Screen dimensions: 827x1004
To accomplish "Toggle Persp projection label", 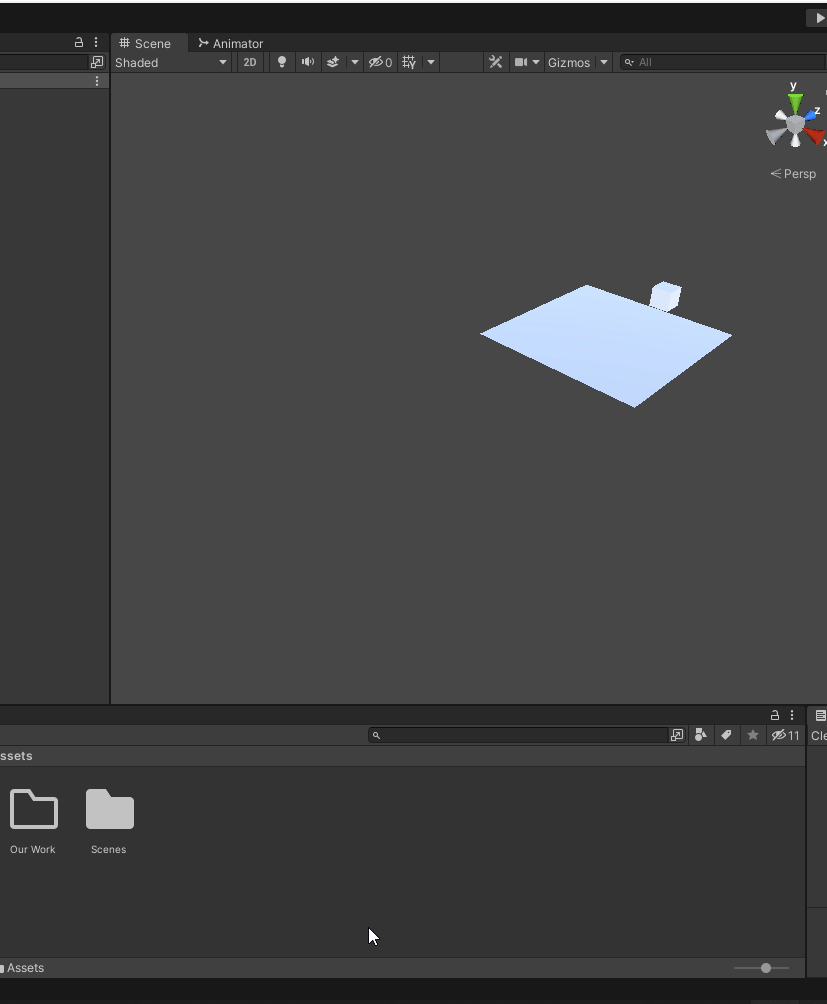I will point(793,174).
